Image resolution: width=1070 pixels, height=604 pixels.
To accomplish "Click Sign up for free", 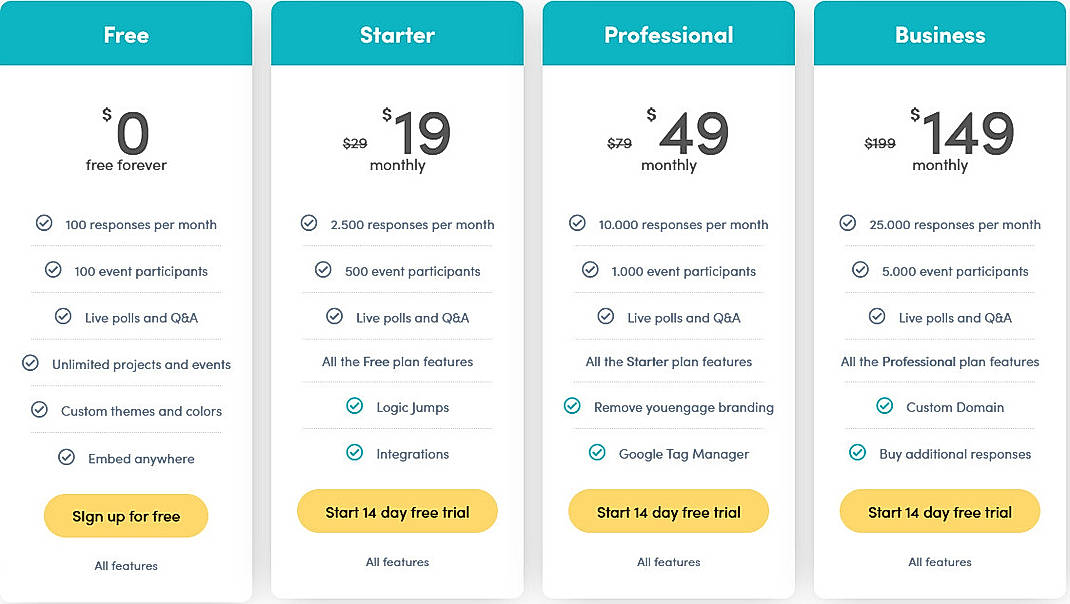I will tap(126, 516).
